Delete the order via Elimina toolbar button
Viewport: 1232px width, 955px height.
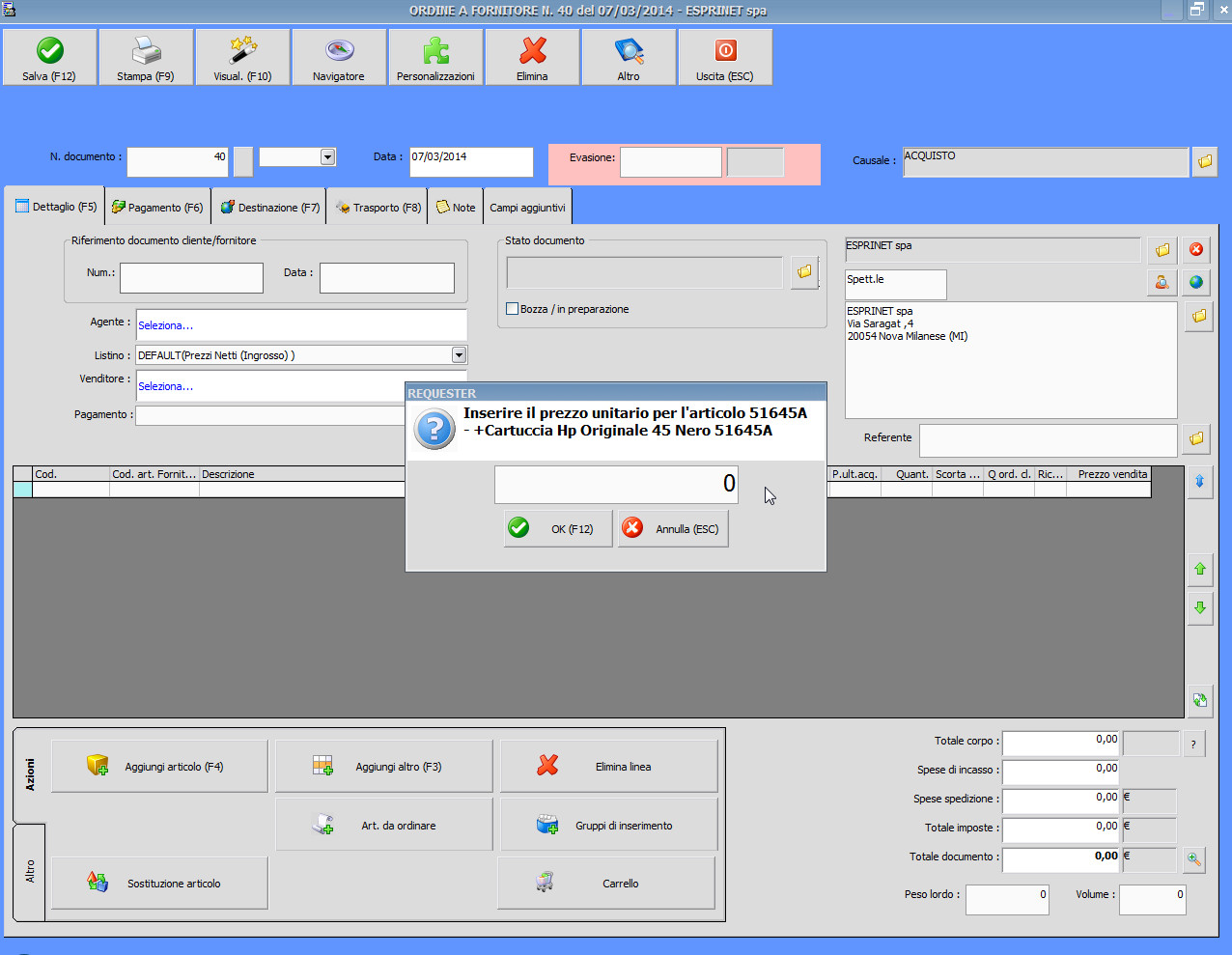[x=532, y=57]
